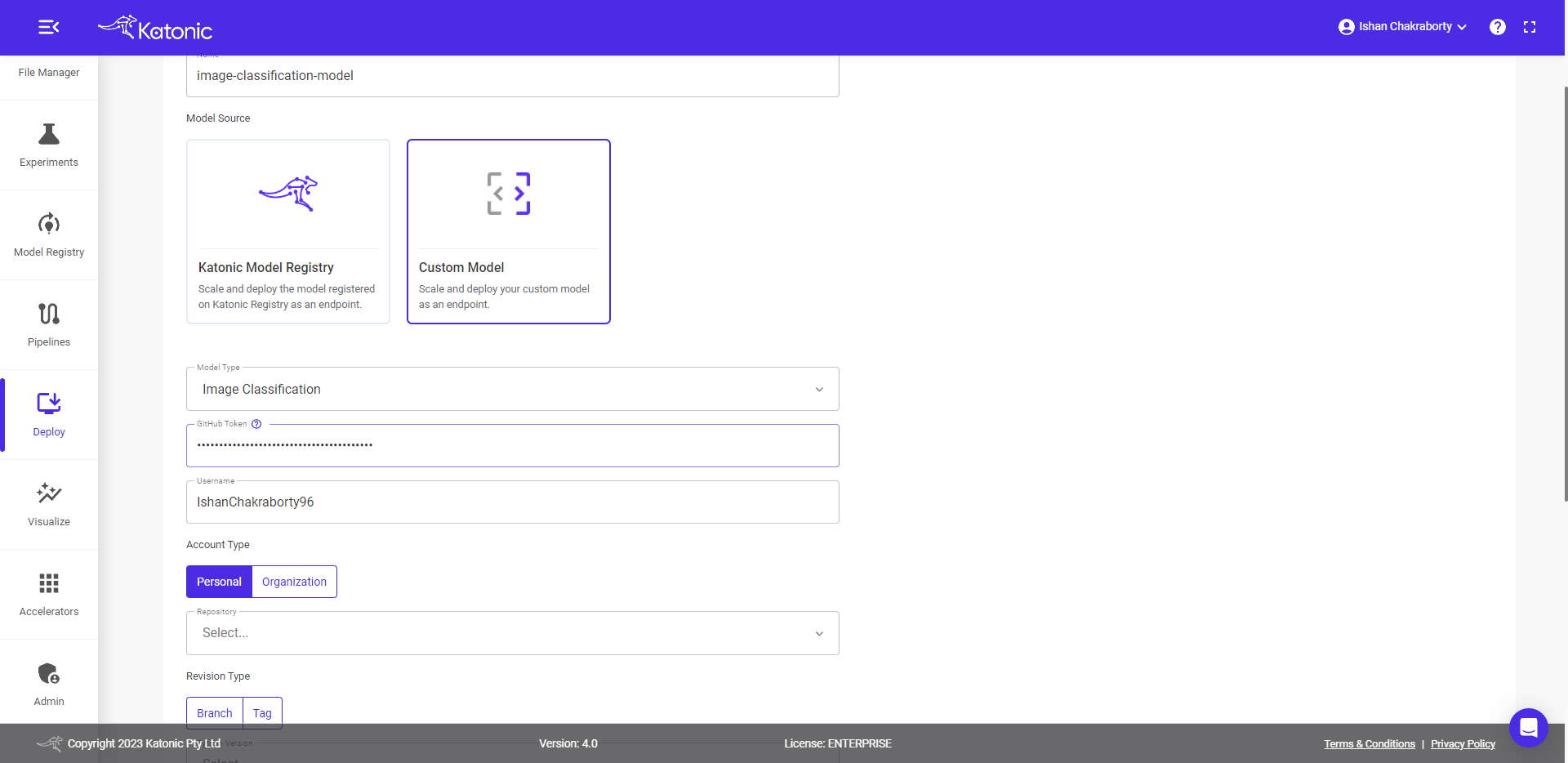Select Tag revision type

tap(262, 713)
